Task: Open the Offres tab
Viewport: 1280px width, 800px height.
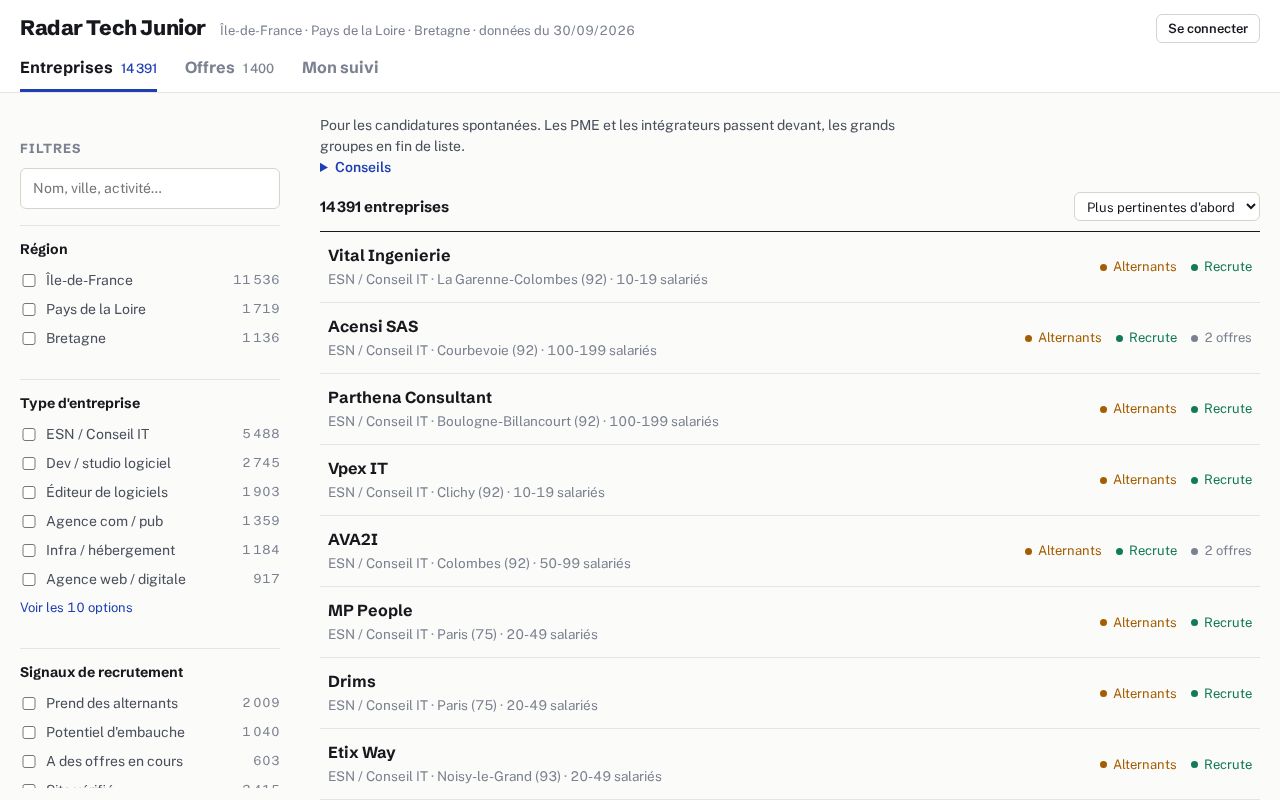Action: [x=229, y=68]
